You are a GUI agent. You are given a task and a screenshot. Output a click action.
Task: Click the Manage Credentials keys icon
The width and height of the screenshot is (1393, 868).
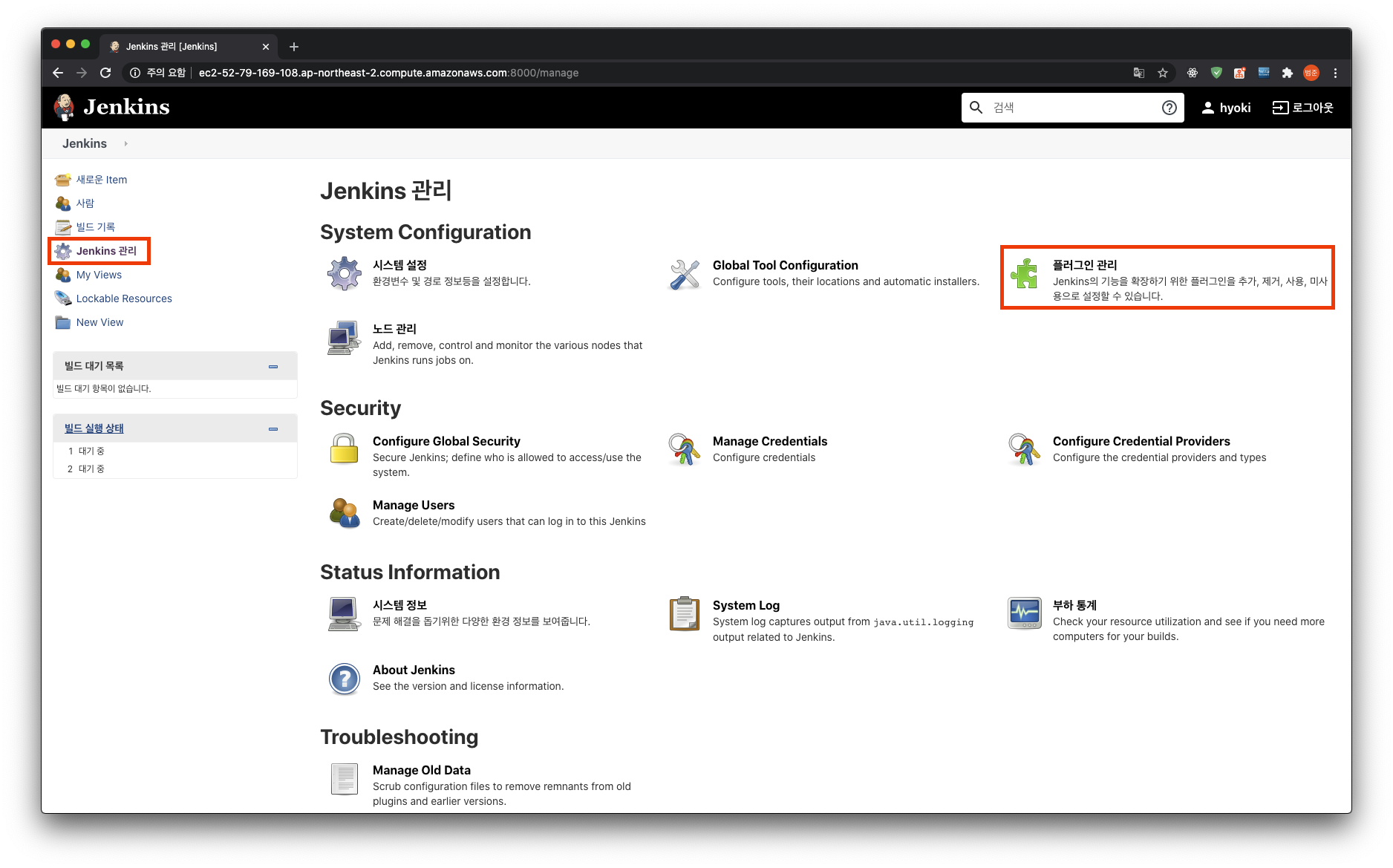[x=685, y=448]
